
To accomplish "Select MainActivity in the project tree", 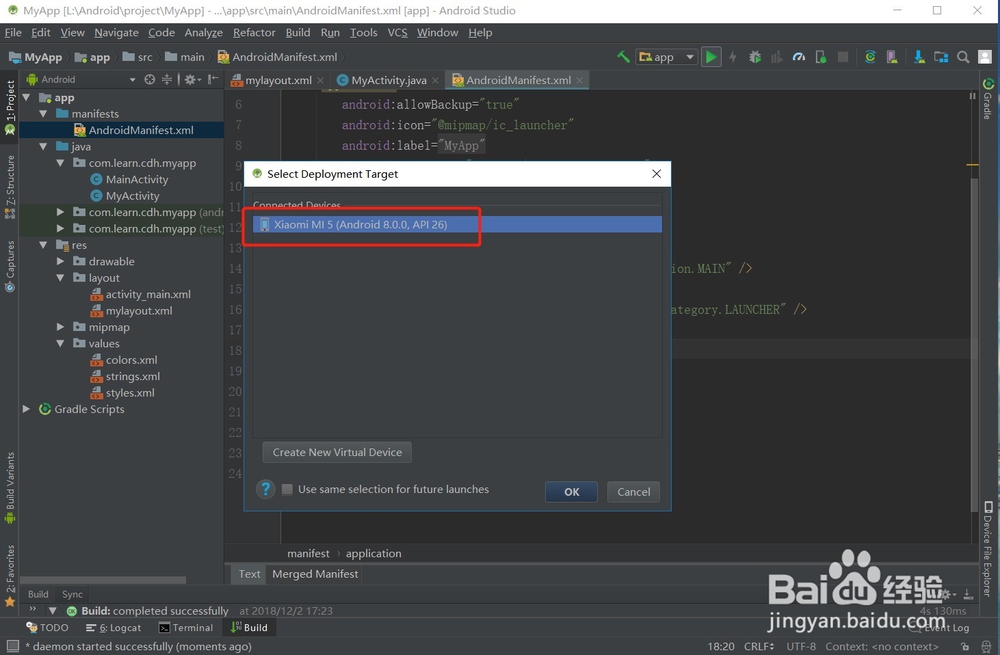I will (x=129, y=179).
